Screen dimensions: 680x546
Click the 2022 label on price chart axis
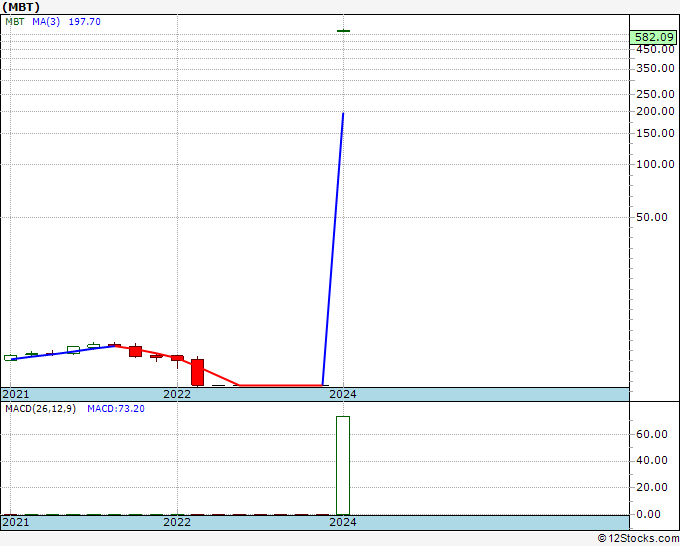pyautogui.click(x=177, y=394)
